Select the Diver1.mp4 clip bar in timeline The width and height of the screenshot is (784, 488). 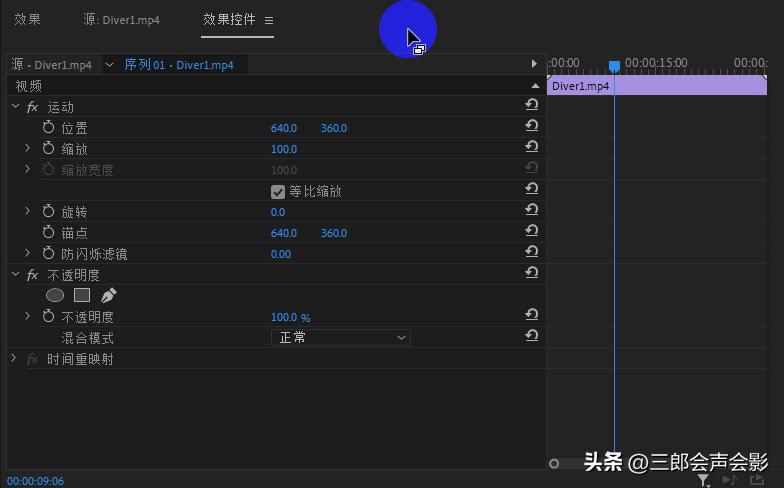click(x=657, y=86)
